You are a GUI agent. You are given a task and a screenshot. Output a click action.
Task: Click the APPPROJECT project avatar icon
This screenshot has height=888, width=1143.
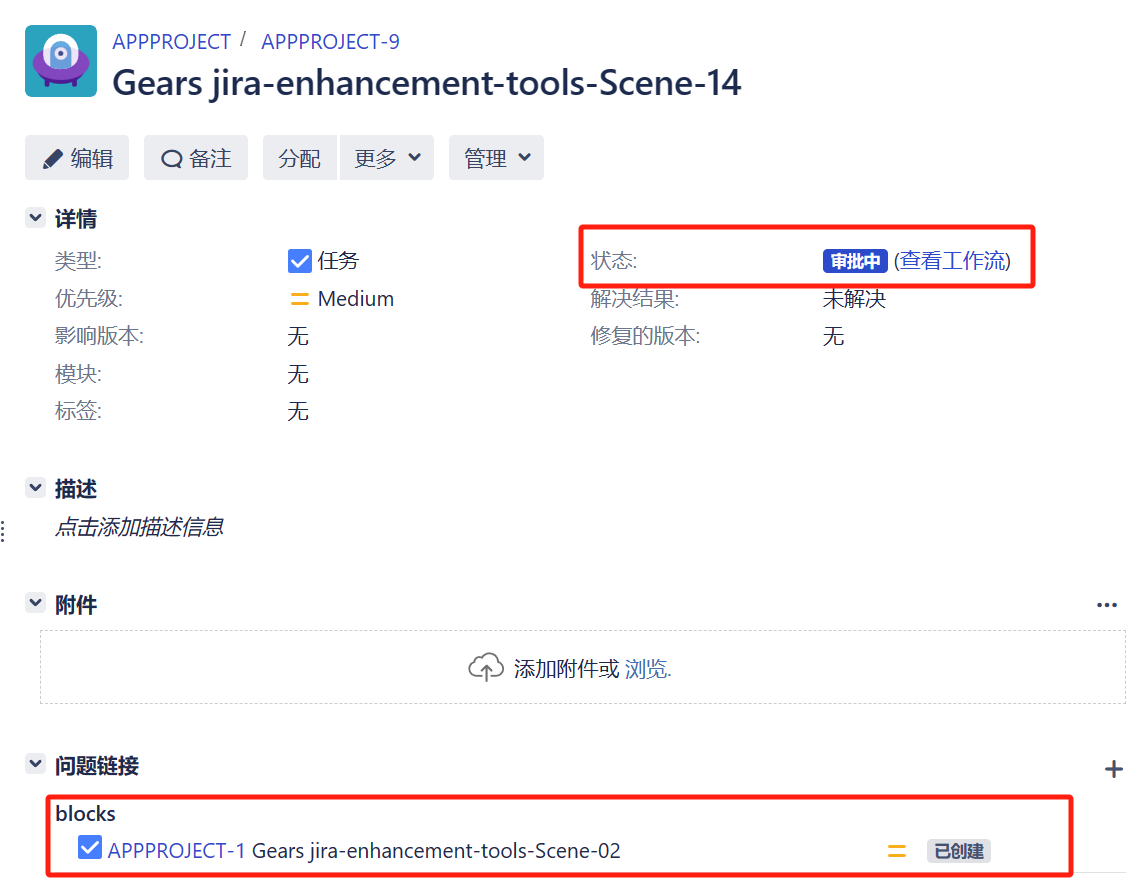click(61, 61)
